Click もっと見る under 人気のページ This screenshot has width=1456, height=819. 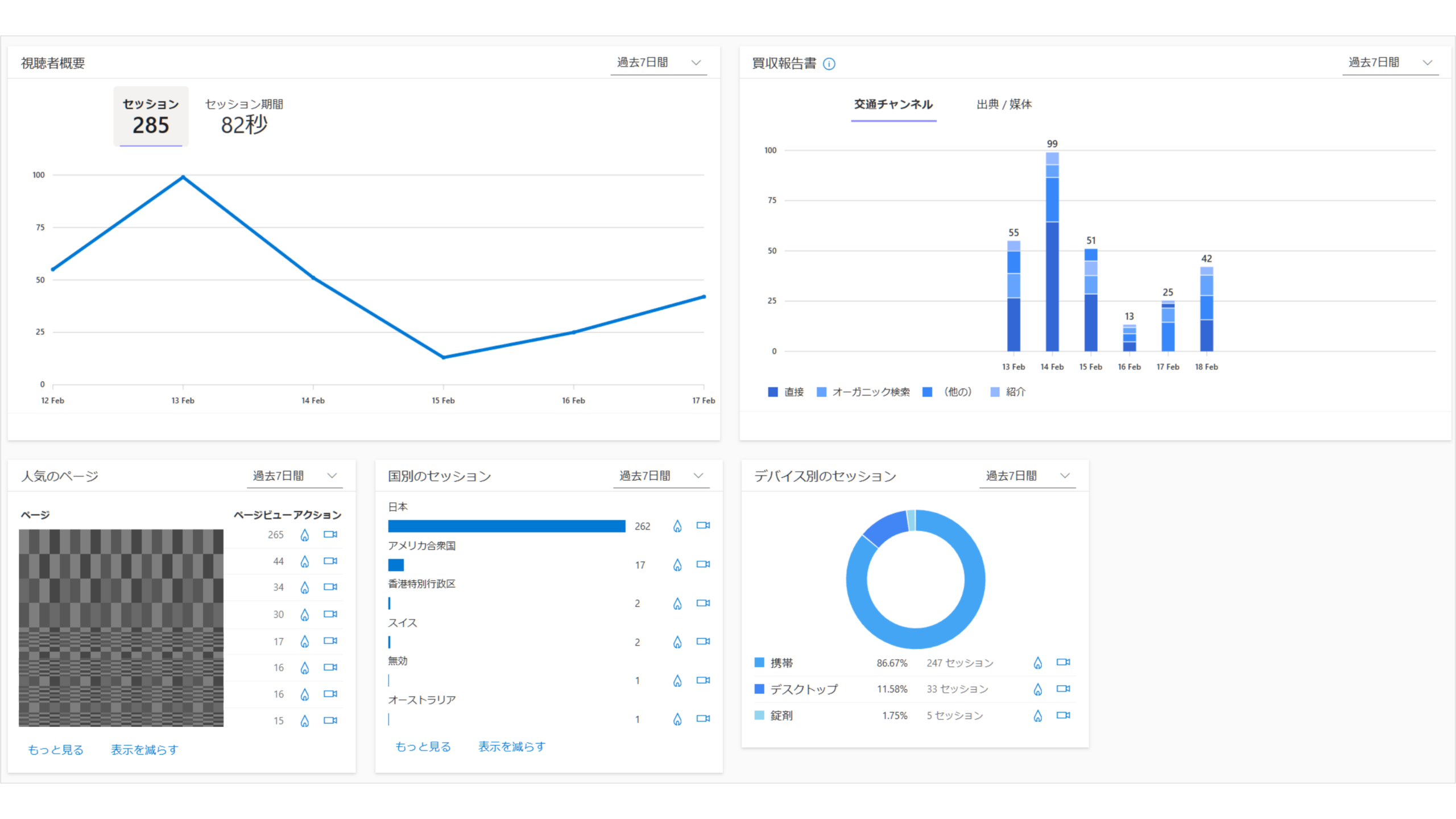point(56,750)
